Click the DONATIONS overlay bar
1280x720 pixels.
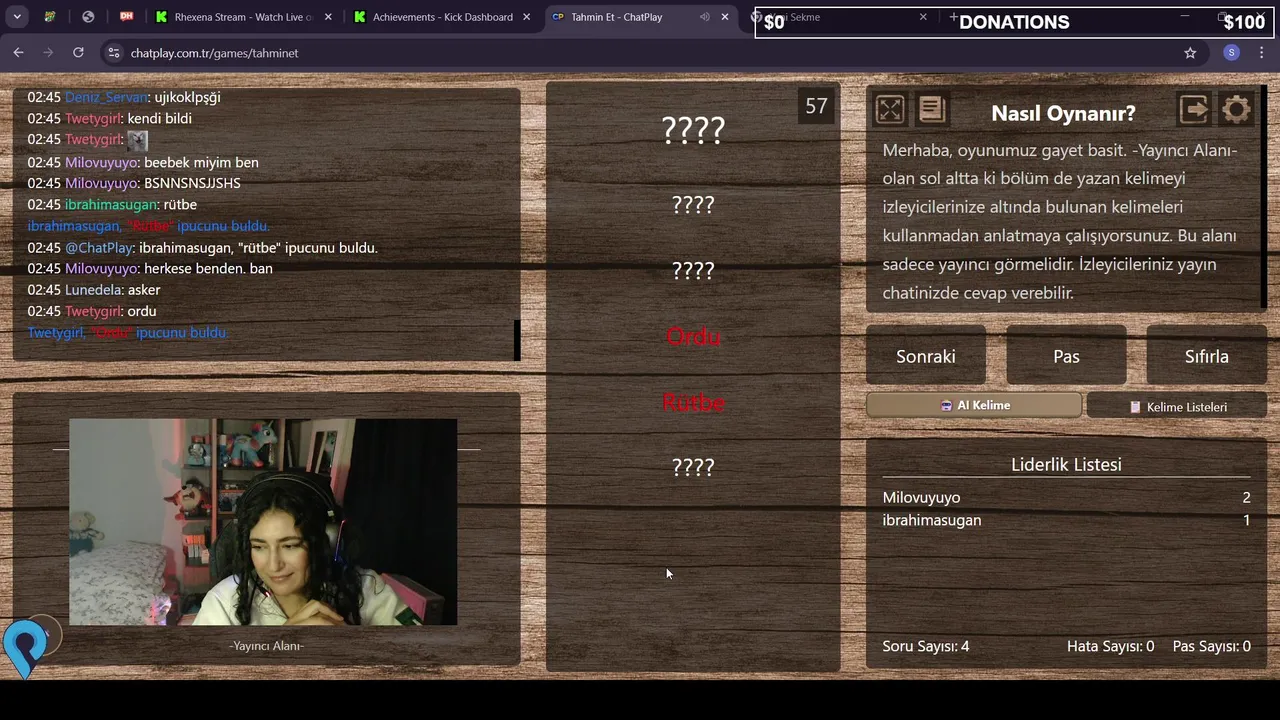pos(1014,22)
